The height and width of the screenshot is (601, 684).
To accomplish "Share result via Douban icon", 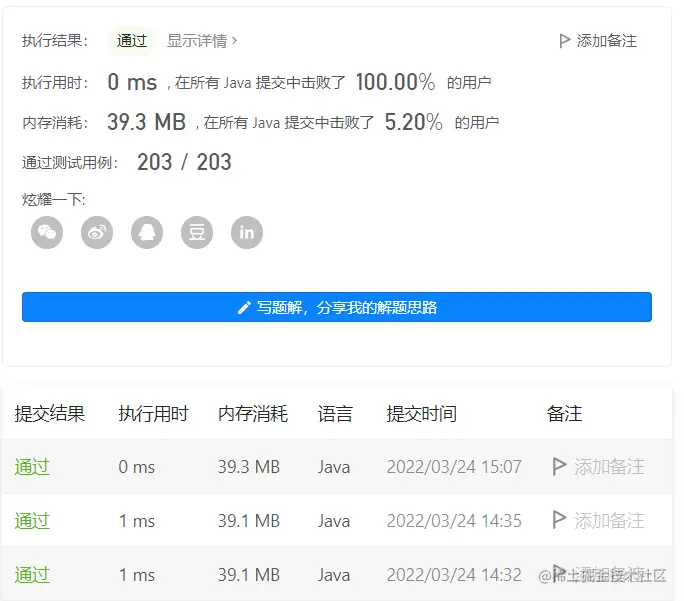I will 197,232.
